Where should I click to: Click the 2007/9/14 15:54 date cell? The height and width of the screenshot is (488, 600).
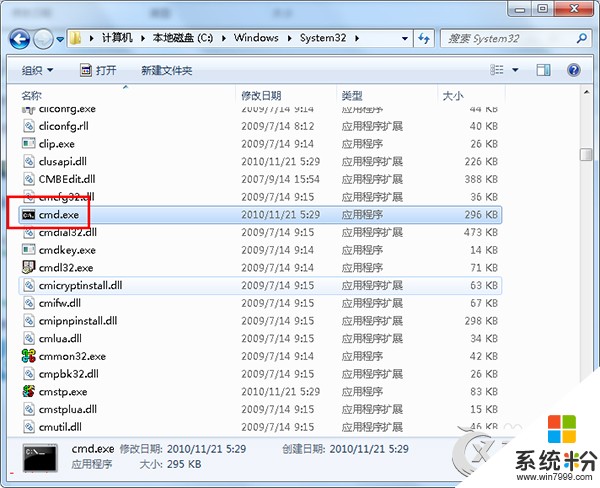click(280, 179)
